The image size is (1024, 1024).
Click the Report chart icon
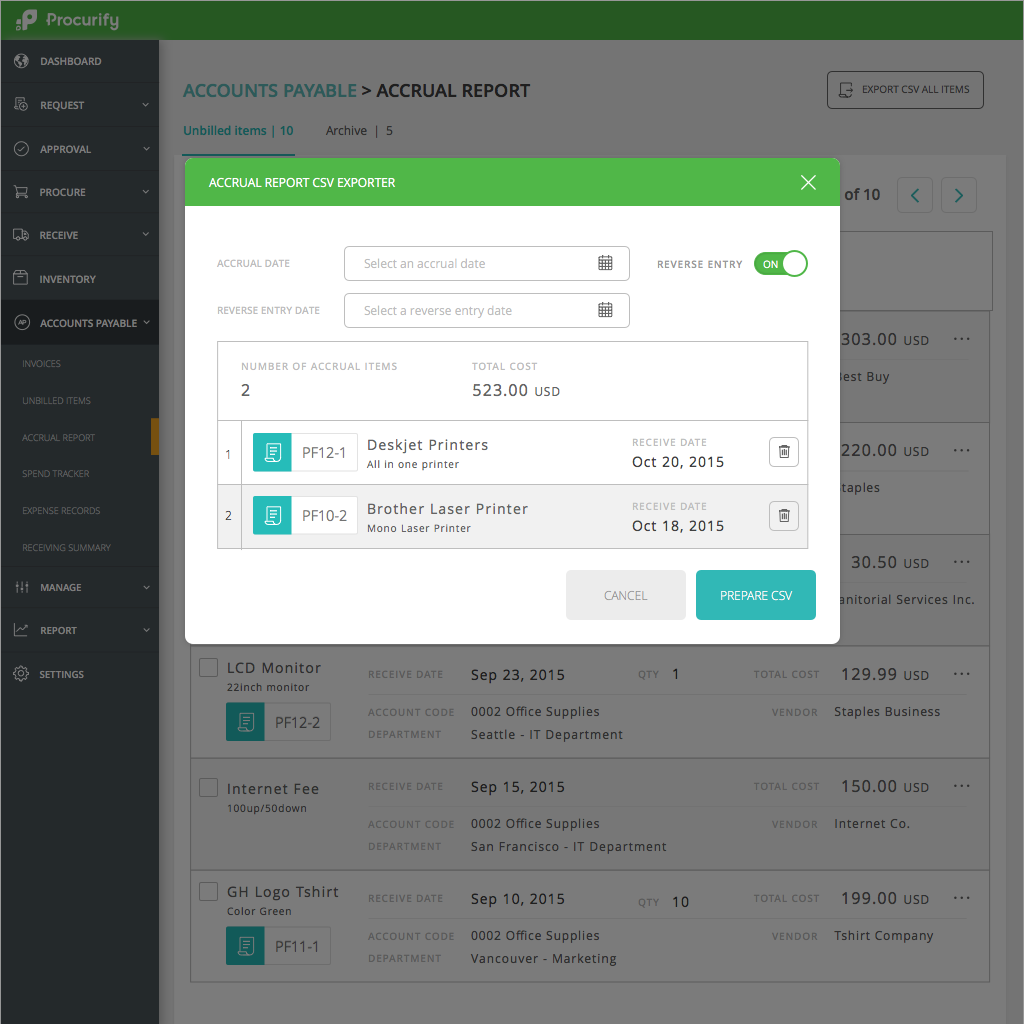[x=21, y=630]
